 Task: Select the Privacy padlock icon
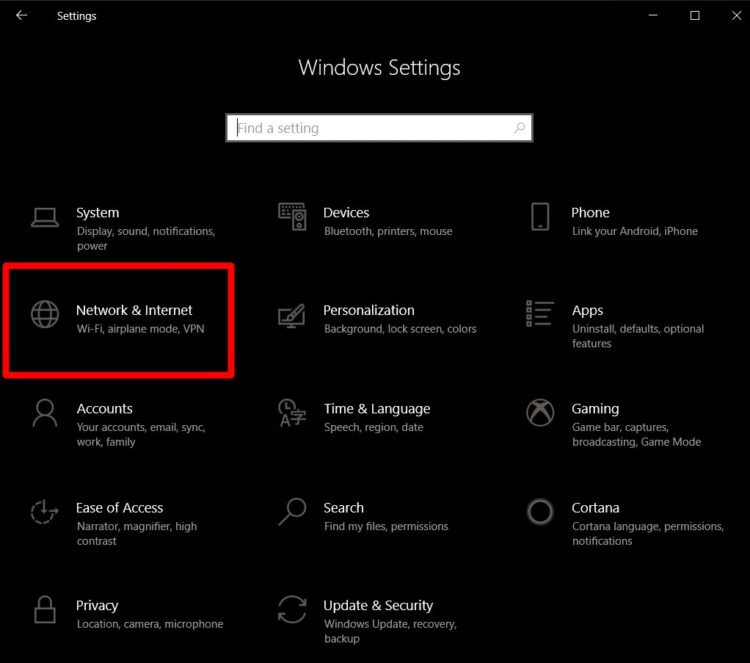tap(45, 609)
